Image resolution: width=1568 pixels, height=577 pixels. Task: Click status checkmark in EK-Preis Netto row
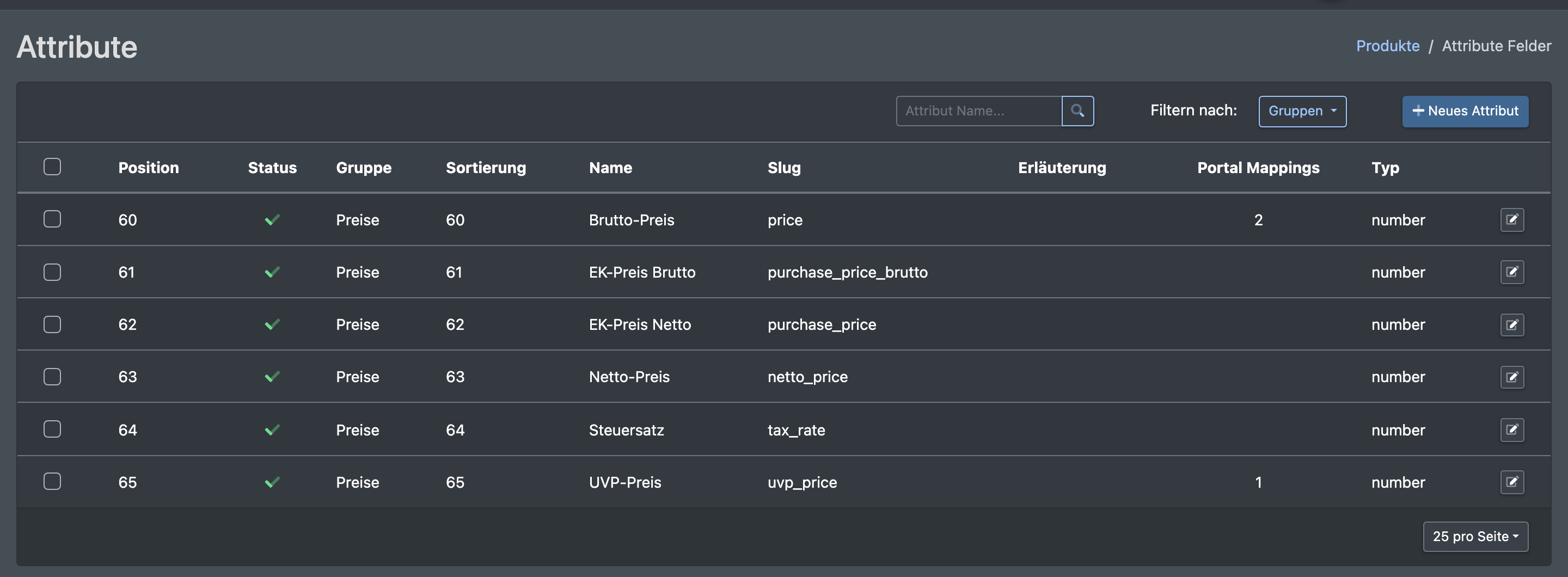click(x=272, y=324)
